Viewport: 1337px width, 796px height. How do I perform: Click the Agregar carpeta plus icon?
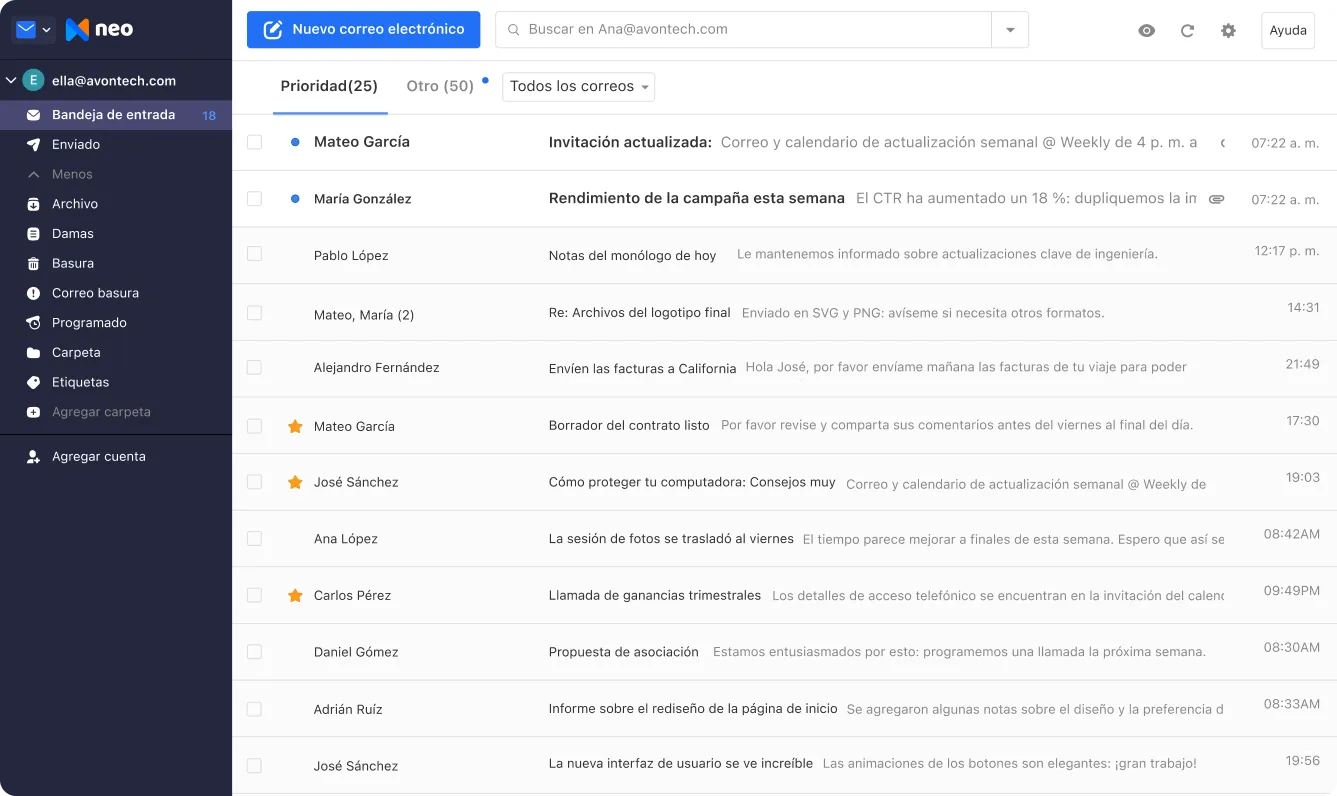[33, 412]
